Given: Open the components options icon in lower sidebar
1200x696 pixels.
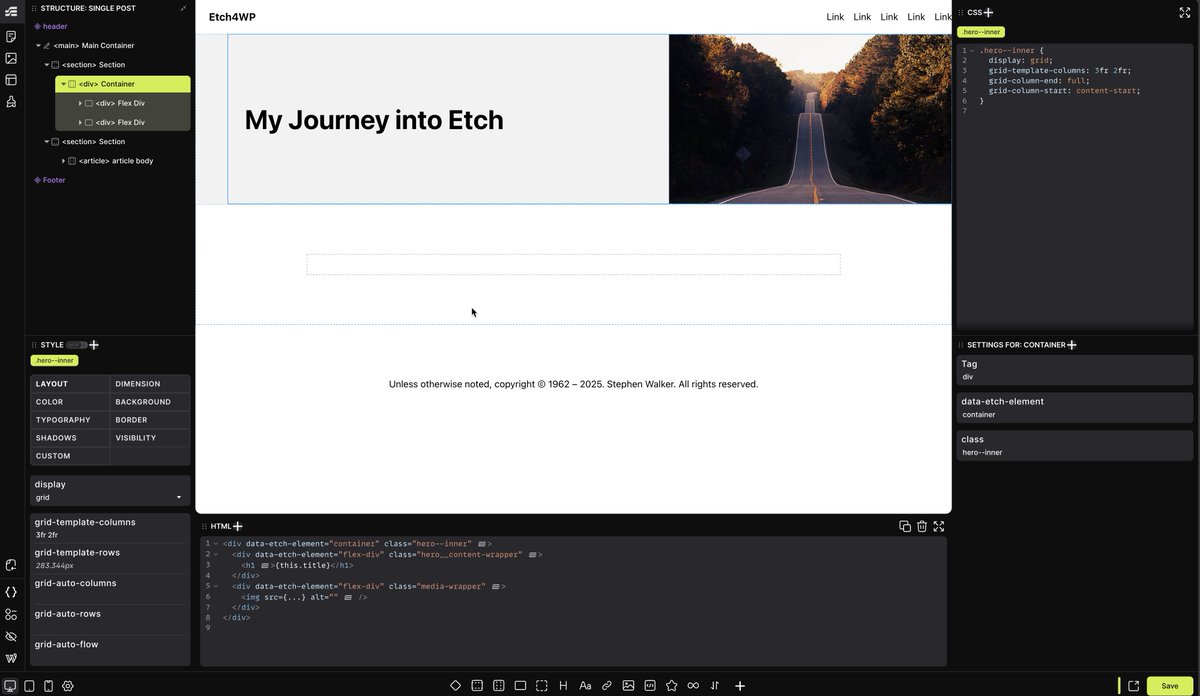Looking at the screenshot, I should click(x=11, y=614).
